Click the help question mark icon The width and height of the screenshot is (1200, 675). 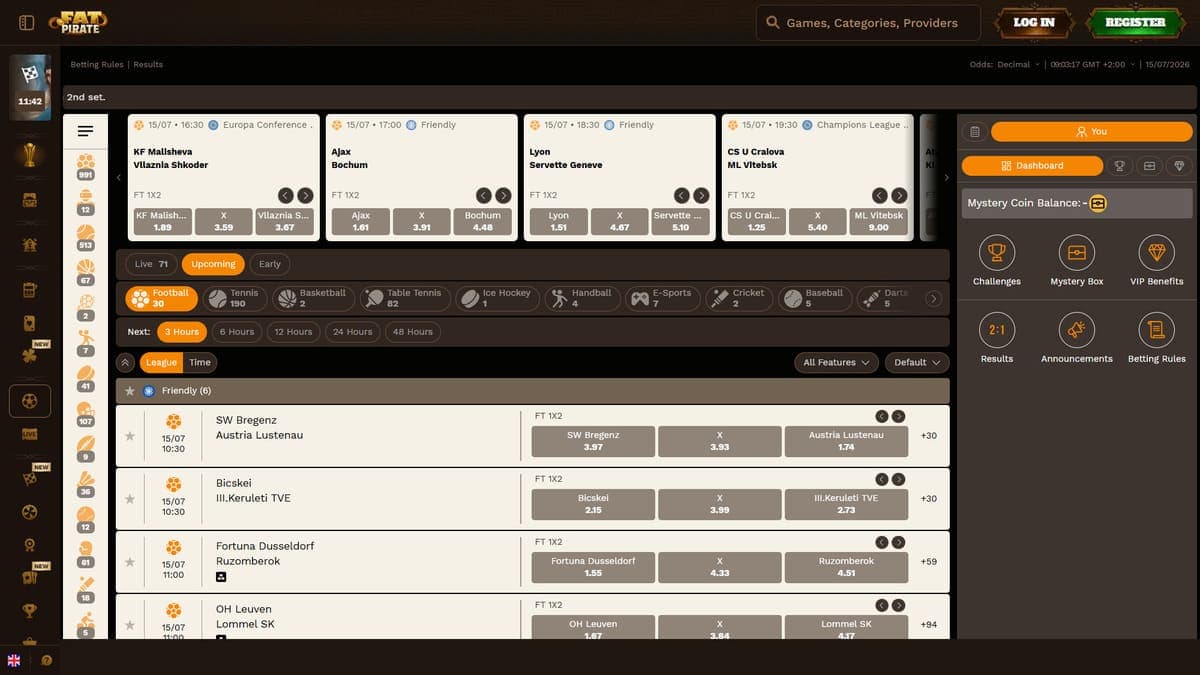tap(46, 660)
